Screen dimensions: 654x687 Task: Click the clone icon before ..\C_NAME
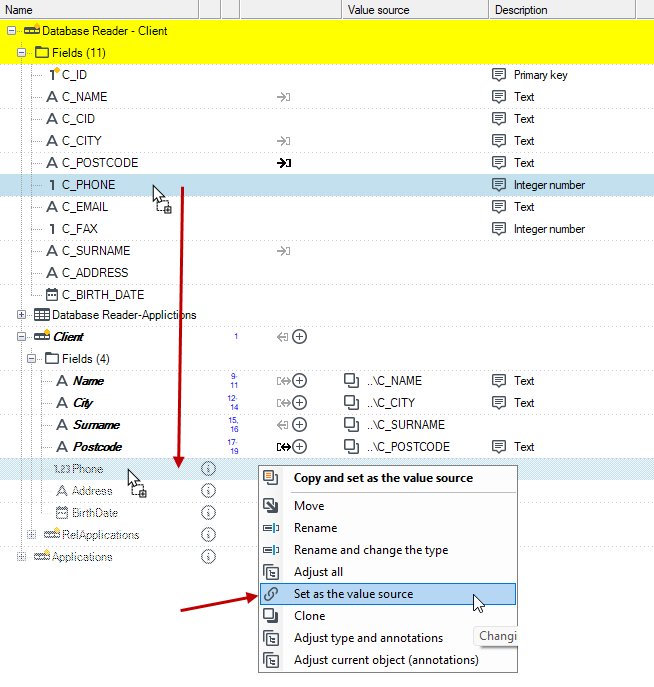(x=351, y=381)
